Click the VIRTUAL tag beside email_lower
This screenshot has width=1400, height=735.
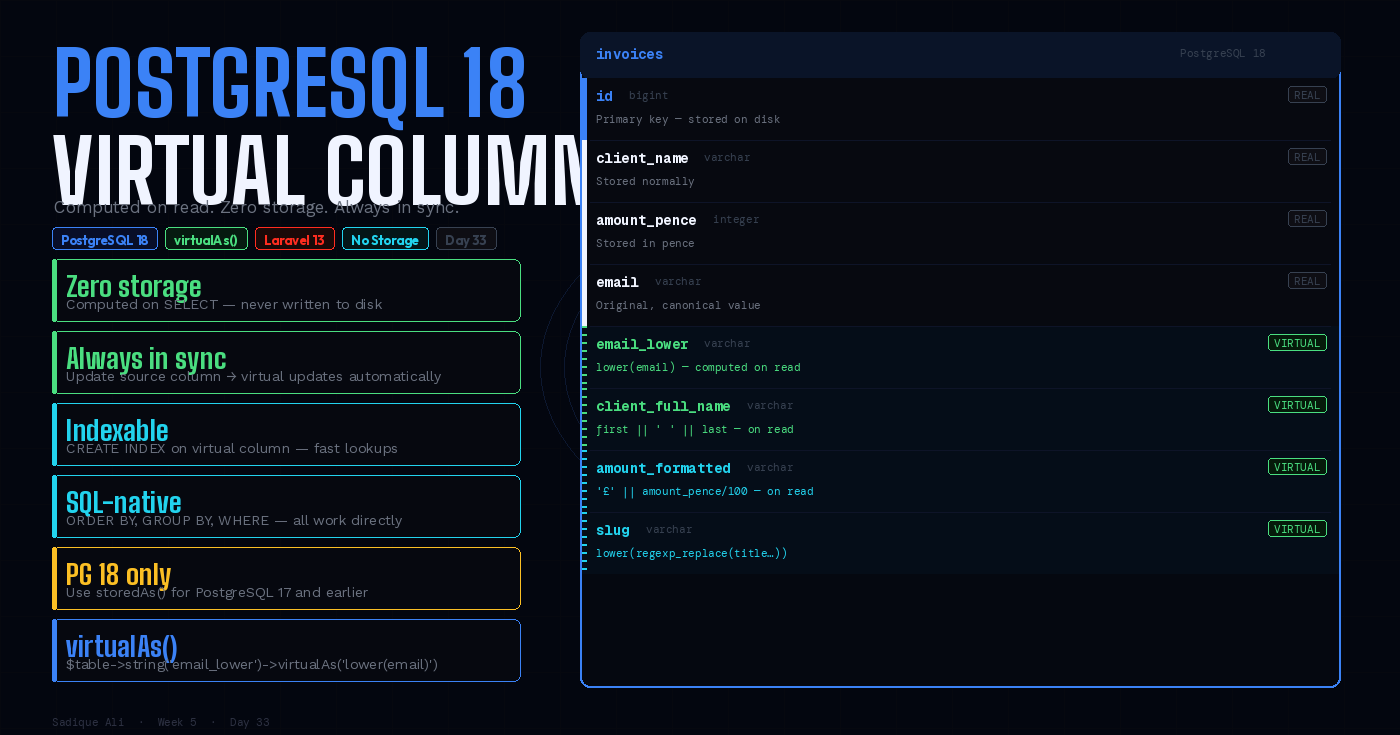[1297, 342]
